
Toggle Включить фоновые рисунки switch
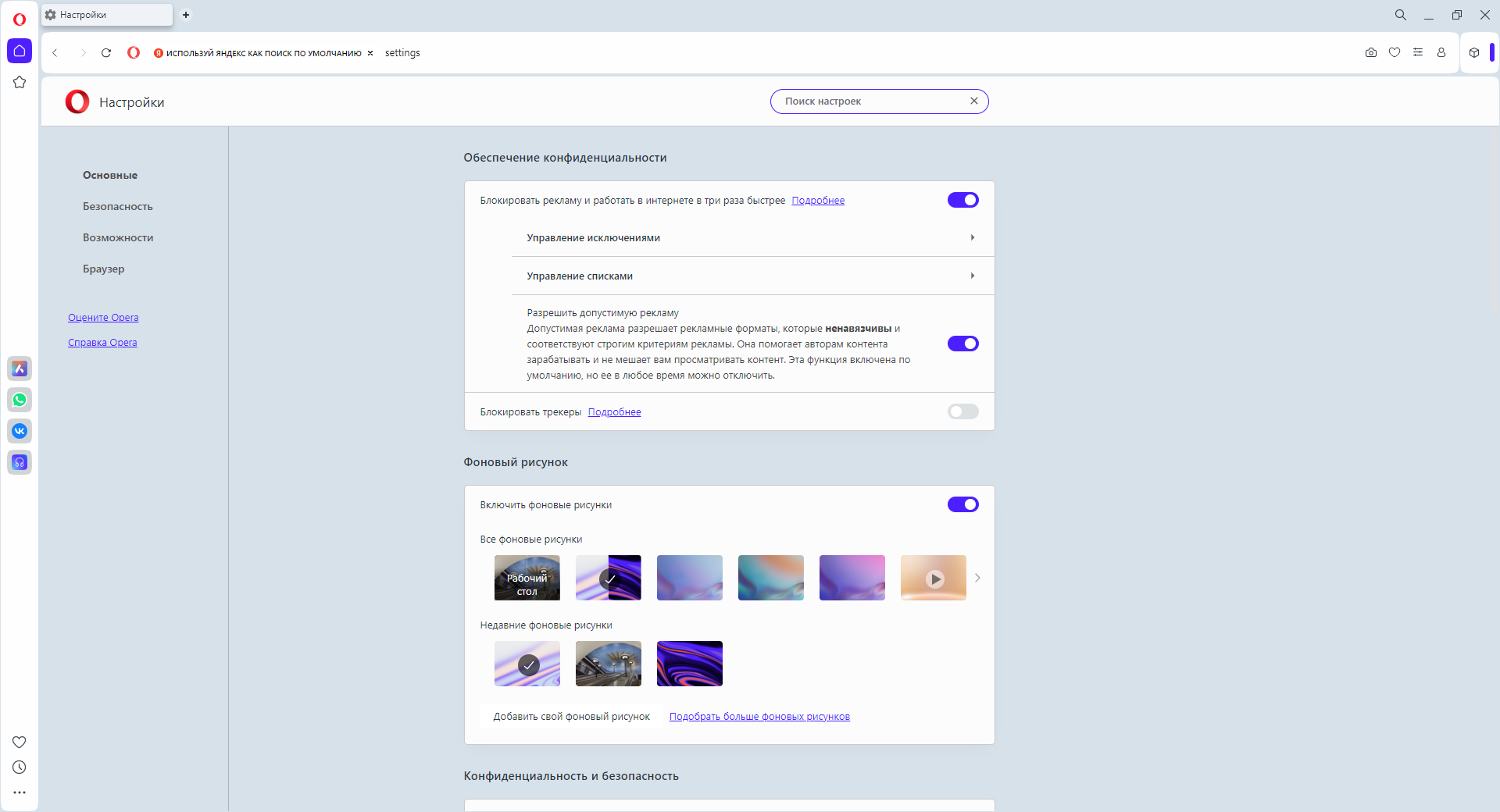(963, 504)
